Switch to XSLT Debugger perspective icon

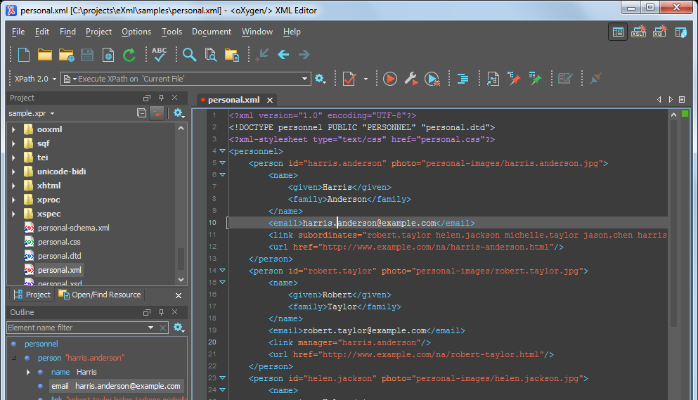(x=638, y=32)
